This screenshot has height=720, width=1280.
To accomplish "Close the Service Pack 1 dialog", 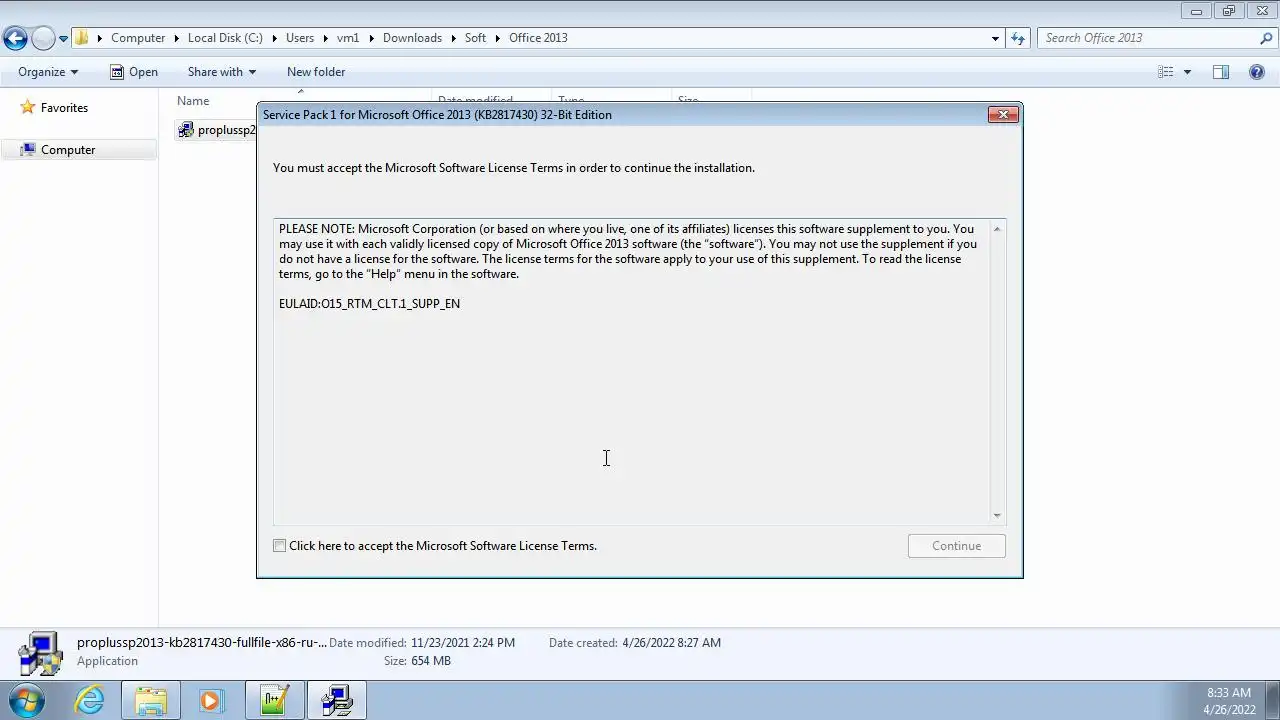I will click(x=1003, y=115).
